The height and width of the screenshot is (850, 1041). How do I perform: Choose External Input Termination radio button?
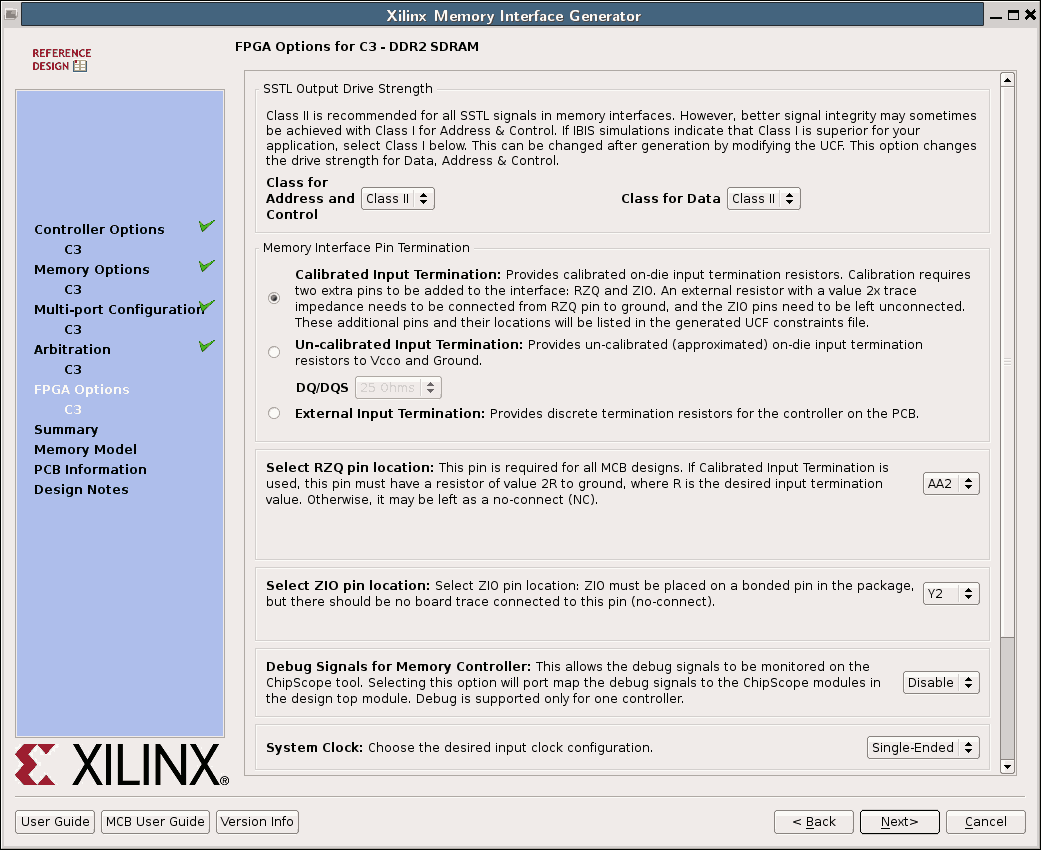click(274, 413)
